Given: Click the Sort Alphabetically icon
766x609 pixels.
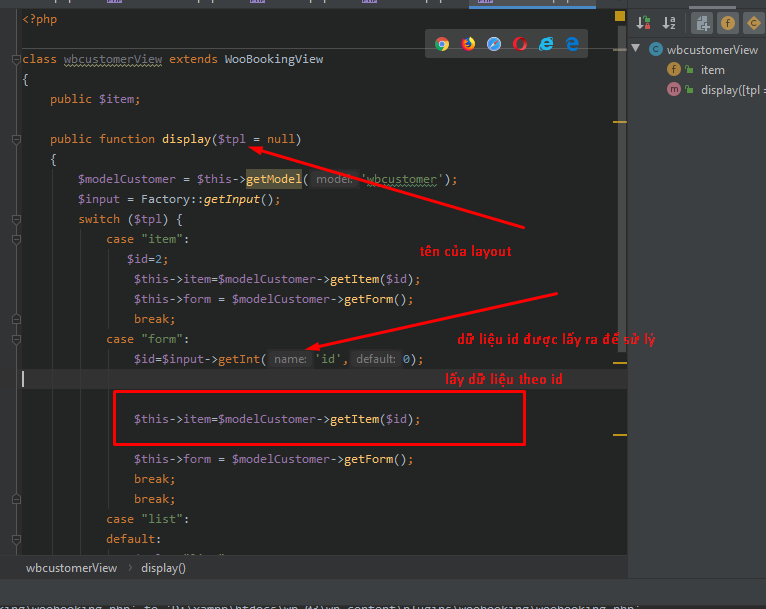Looking at the screenshot, I should 670,22.
